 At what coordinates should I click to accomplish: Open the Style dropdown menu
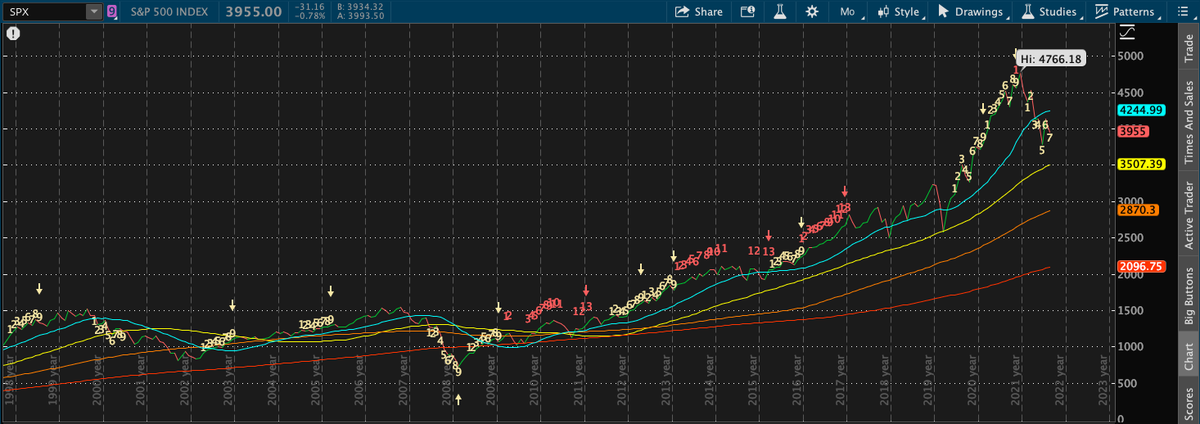click(900, 12)
